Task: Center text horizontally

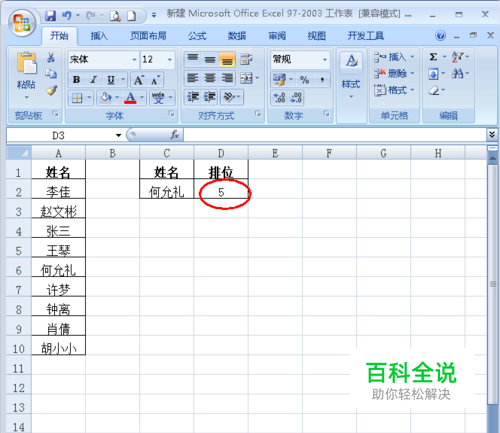Action: 210,78
